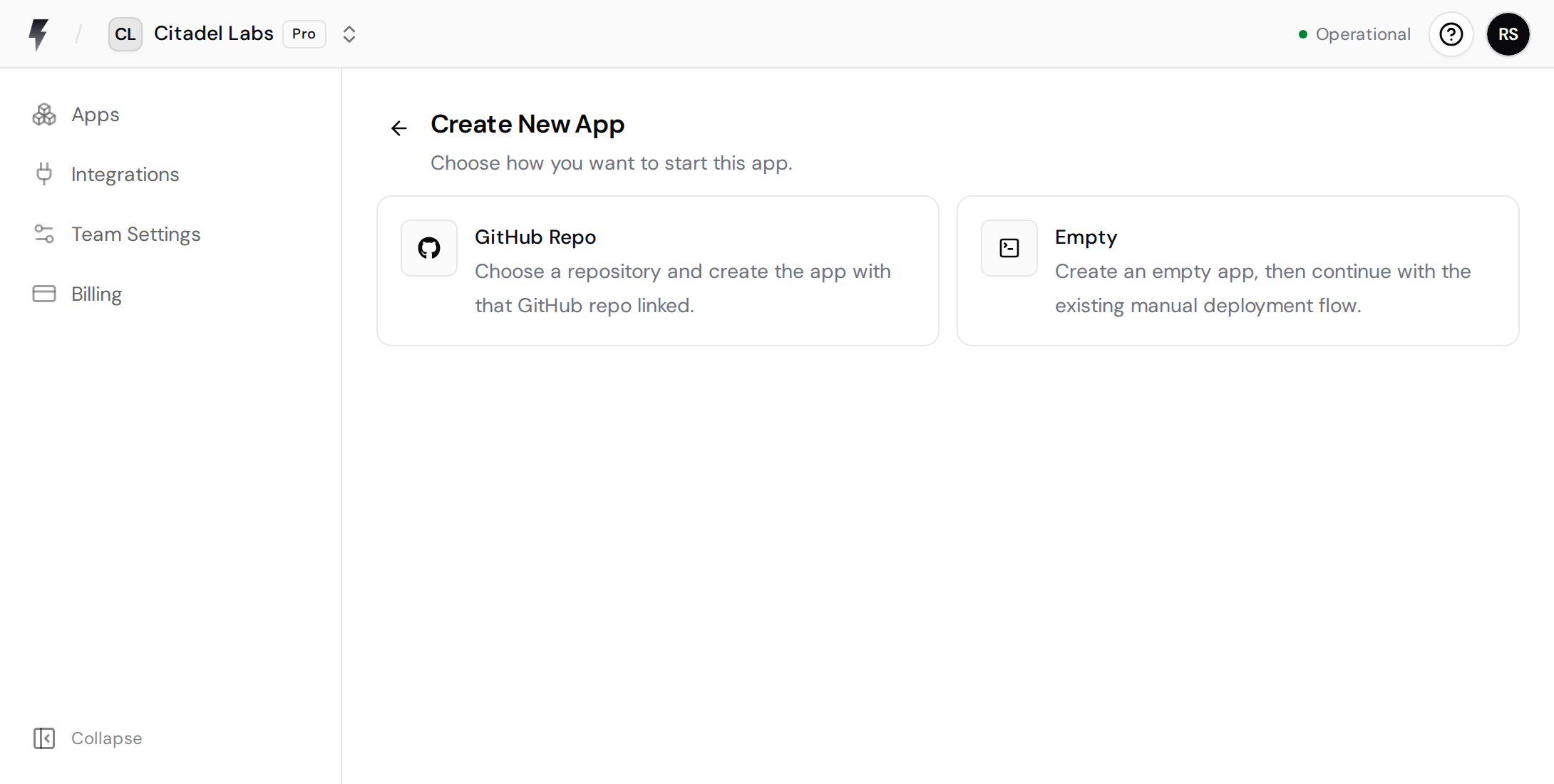Click the Empty app terminal icon

1009,248
